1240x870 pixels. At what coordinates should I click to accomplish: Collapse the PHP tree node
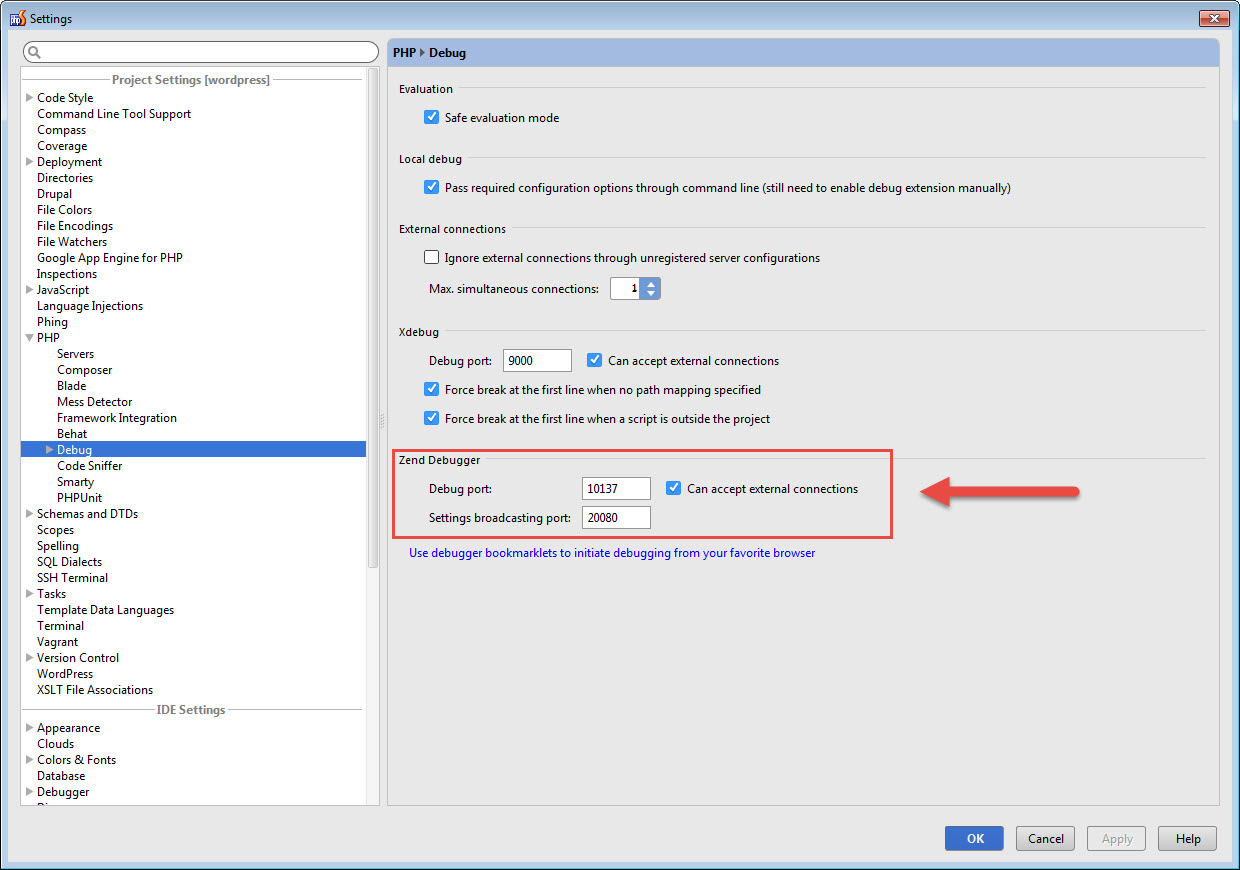29,338
